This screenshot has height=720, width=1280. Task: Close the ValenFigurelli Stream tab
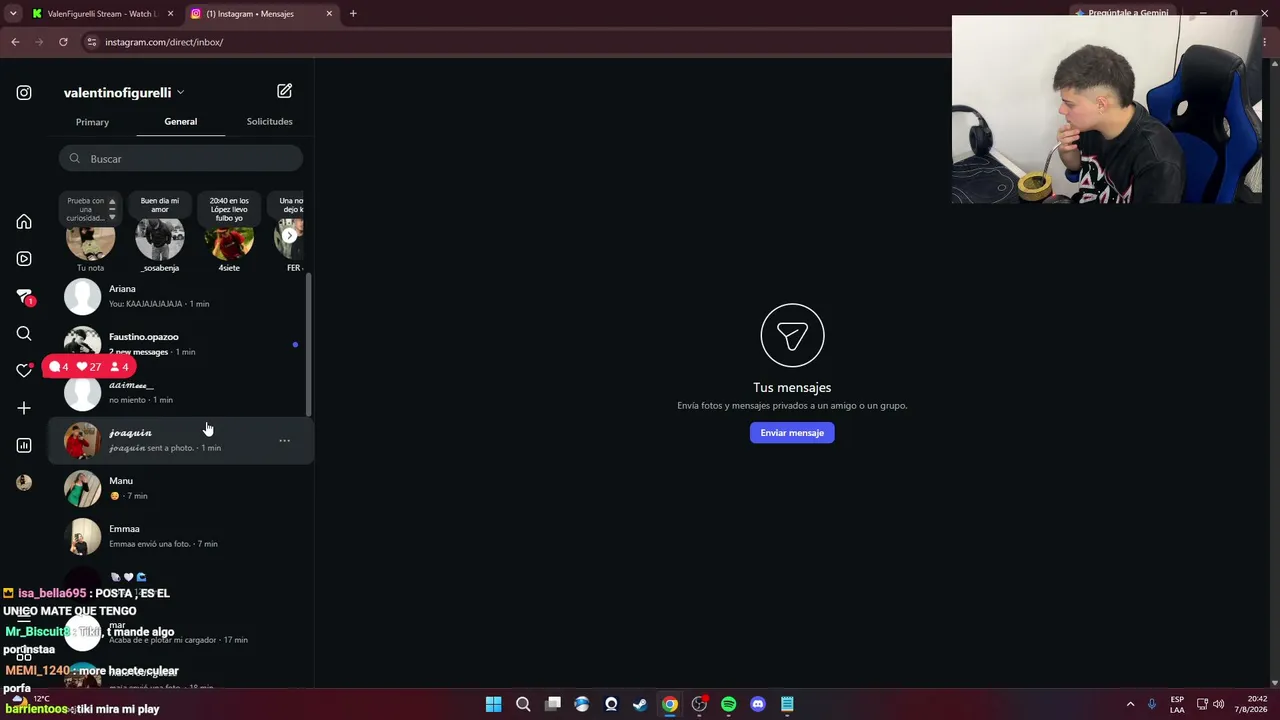point(170,14)
